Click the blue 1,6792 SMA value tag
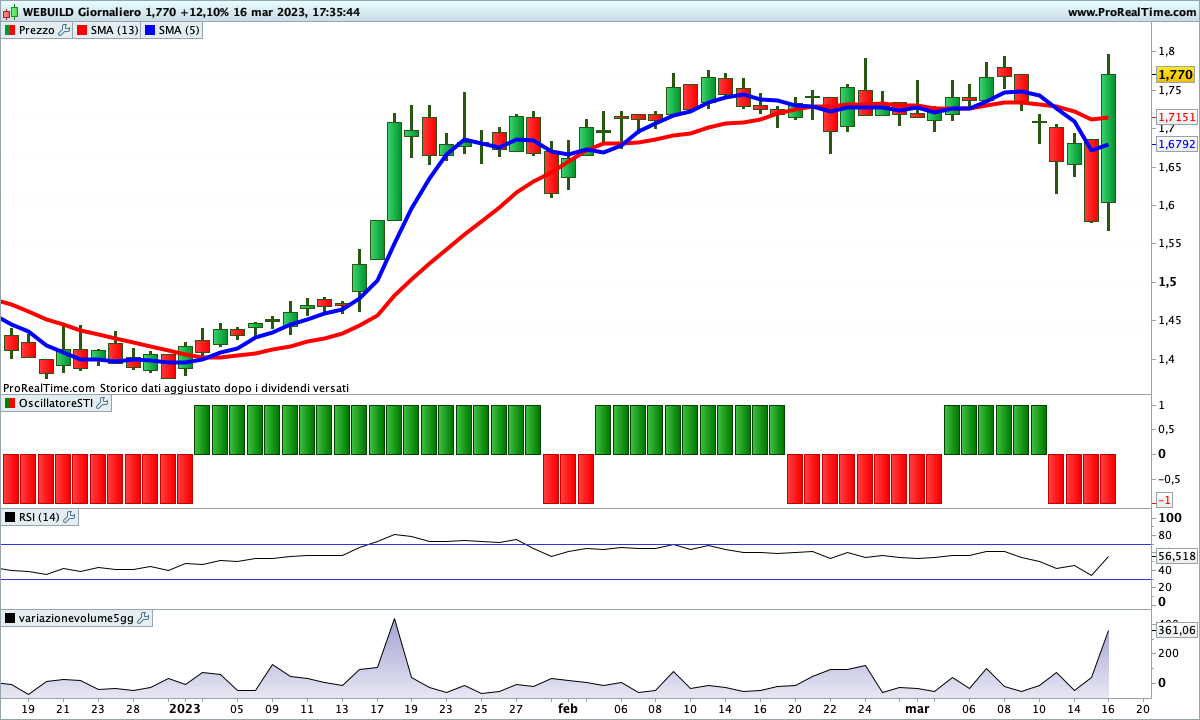Image resolution: width=1200 pixels, height=720 pixels. 1177,144
